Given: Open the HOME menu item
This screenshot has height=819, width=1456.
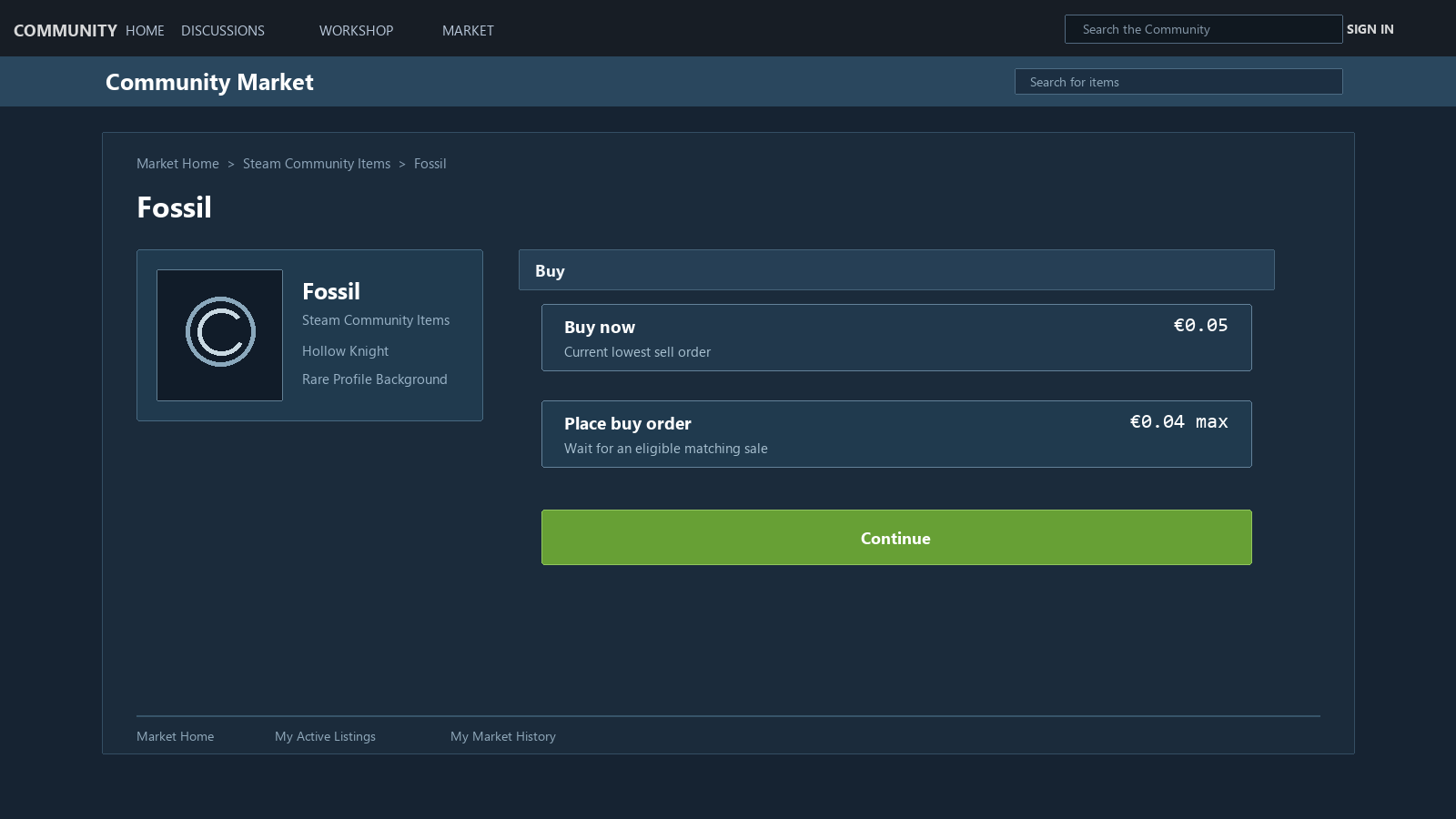Looking at the screenshot, I should (x=145, y=30).
